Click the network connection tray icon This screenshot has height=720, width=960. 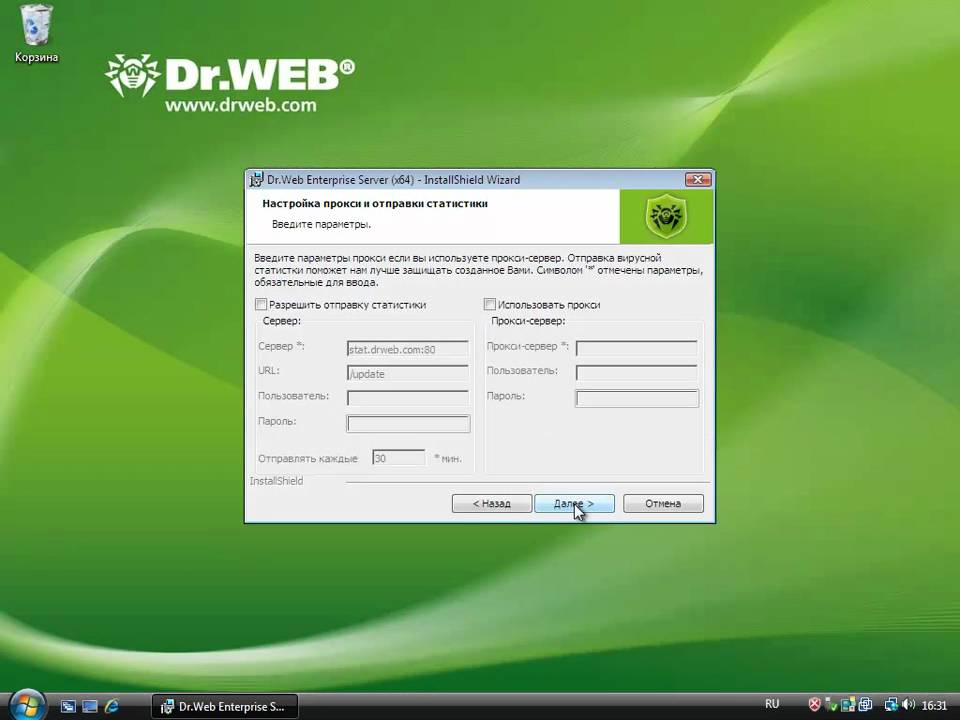pyautogui.click(x=891, y=705)
